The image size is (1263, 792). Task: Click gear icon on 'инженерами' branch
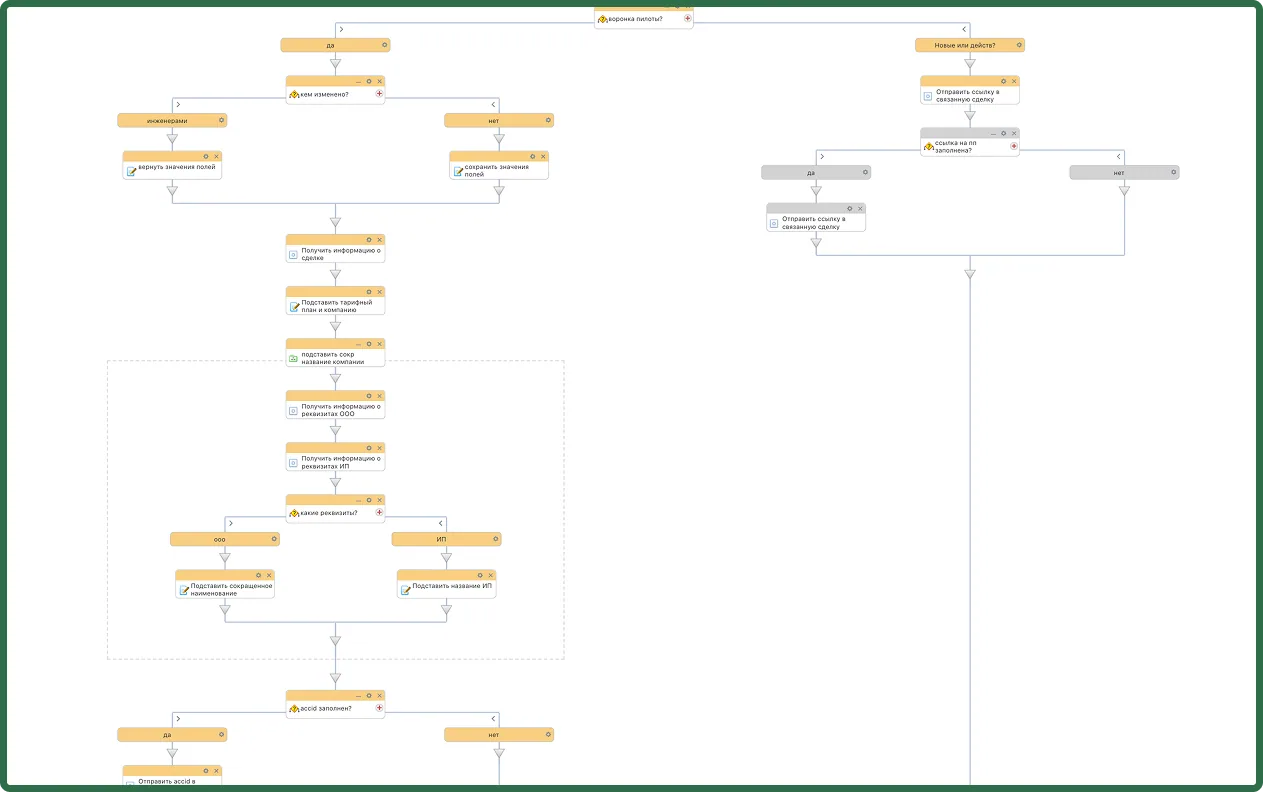(221, 120)
